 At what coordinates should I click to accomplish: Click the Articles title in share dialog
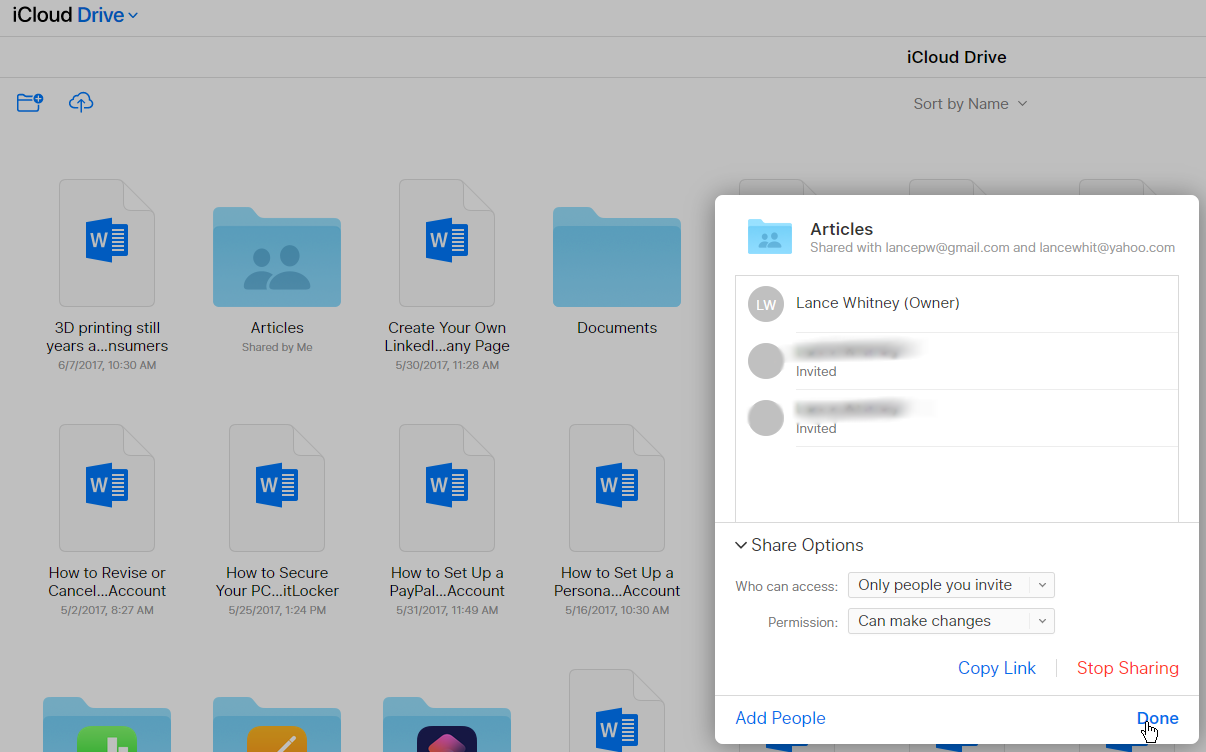[x=841, y=229]
